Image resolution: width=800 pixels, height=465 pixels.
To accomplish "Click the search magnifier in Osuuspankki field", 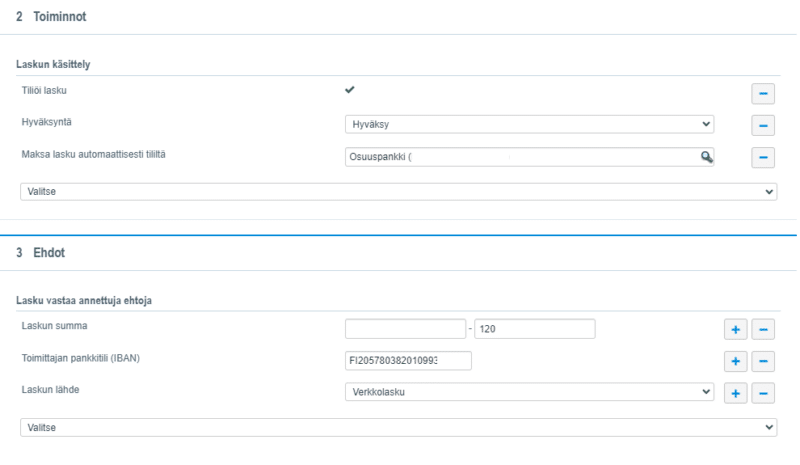I will point(706,157).
